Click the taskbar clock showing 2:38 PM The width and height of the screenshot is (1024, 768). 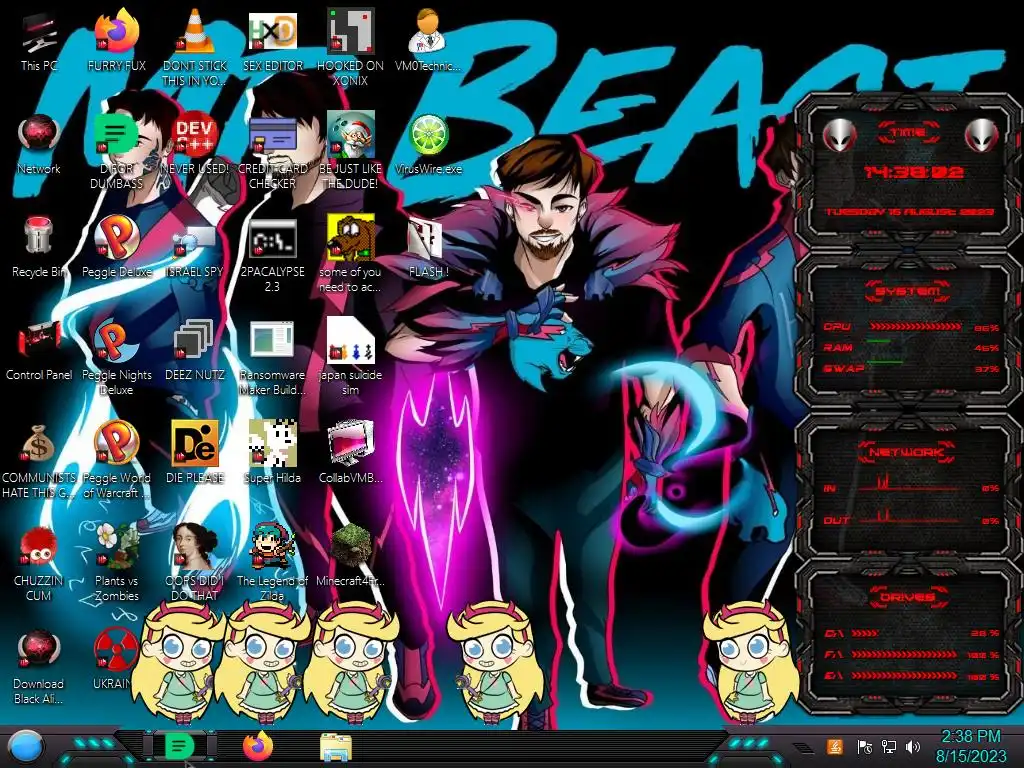971,746
